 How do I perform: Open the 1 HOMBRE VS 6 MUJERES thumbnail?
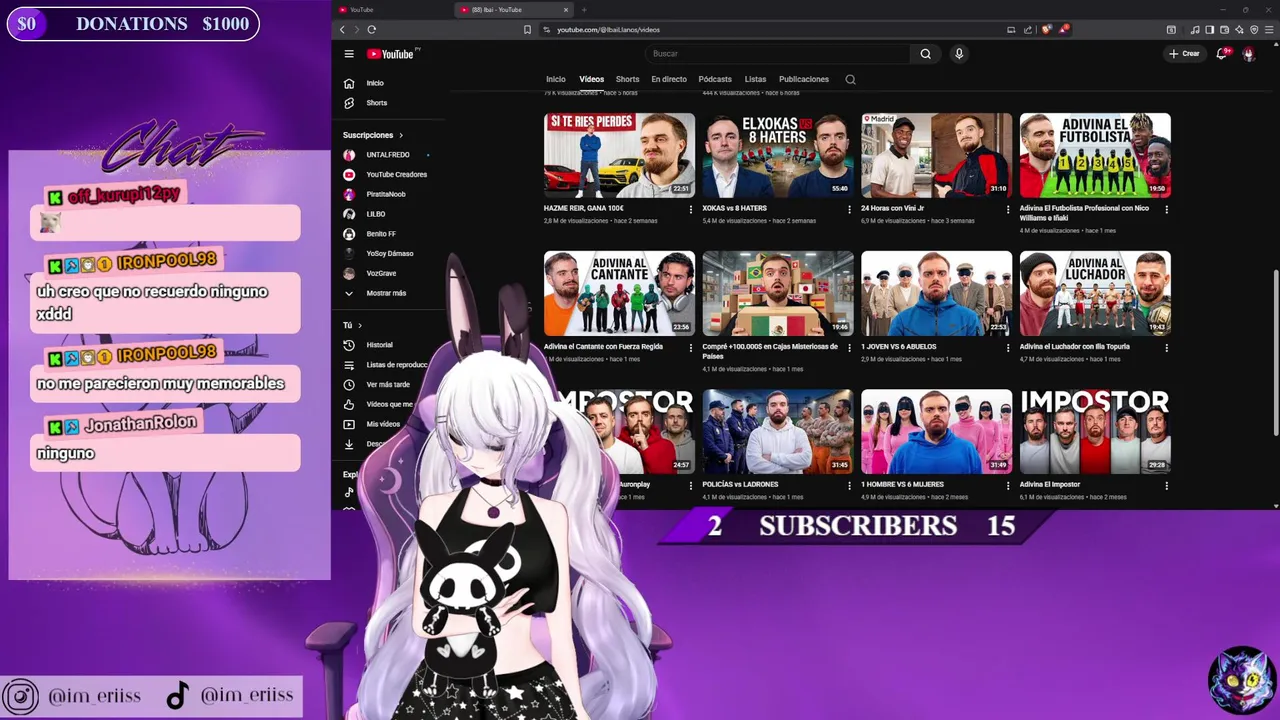click(937, 431)
